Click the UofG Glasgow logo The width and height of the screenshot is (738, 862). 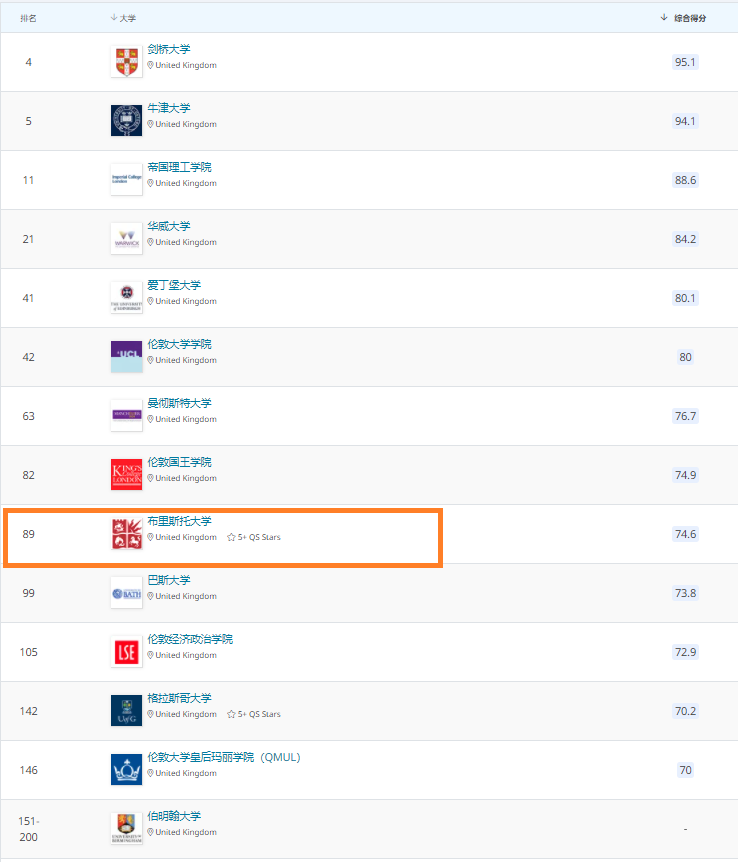126,711
